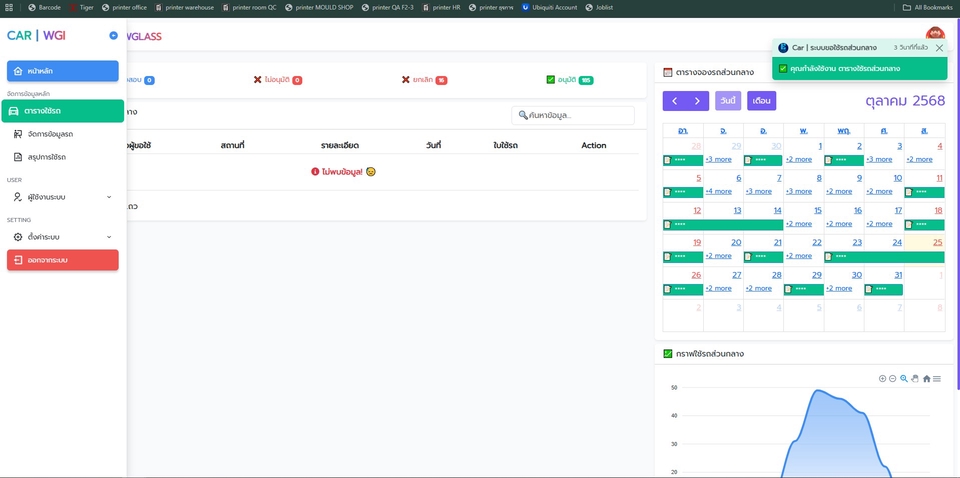This screenshot has width=960, height=478.
Task: Click the user avatar at top right
Action: point(935,35)
